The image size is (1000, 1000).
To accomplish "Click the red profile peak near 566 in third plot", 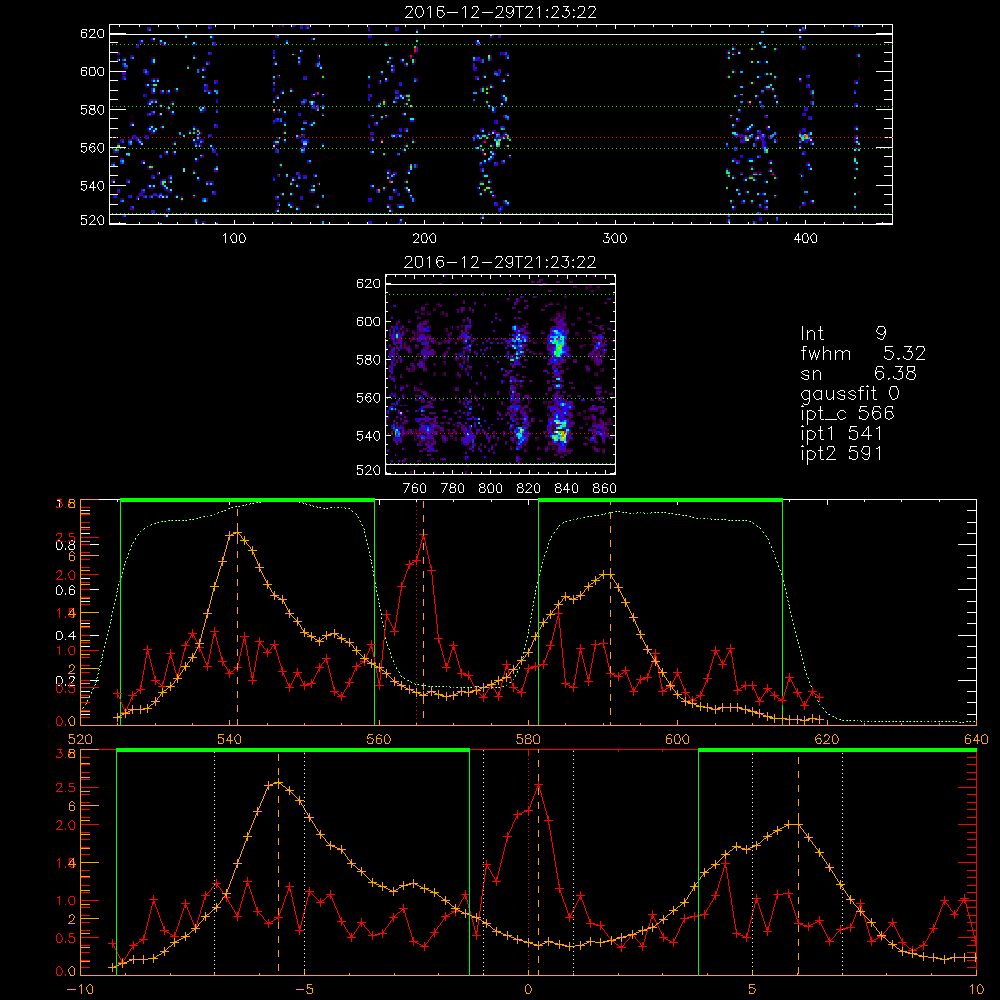I will coord(423,534).
